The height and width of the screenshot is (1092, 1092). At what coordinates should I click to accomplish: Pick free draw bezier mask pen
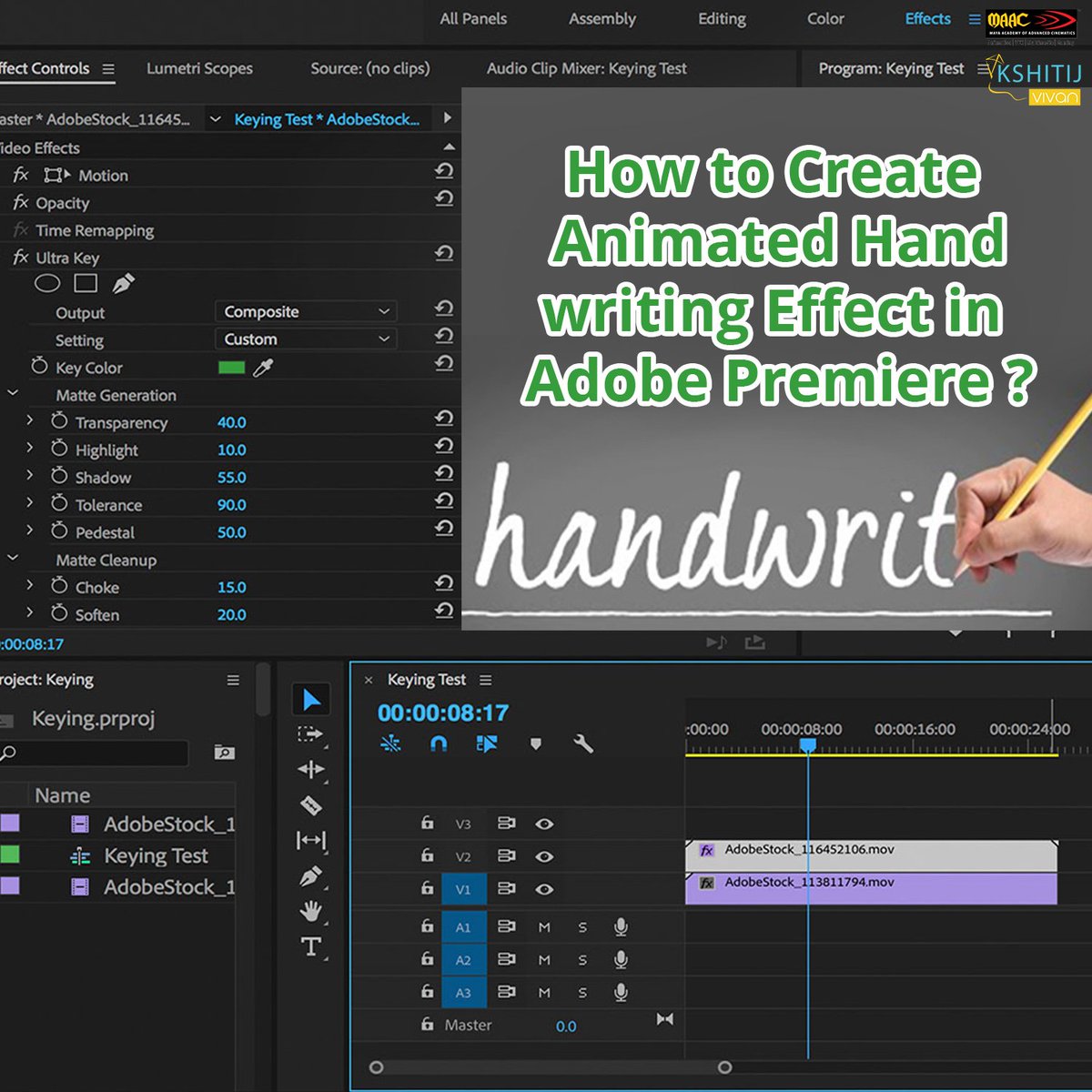tap(124, 284)
